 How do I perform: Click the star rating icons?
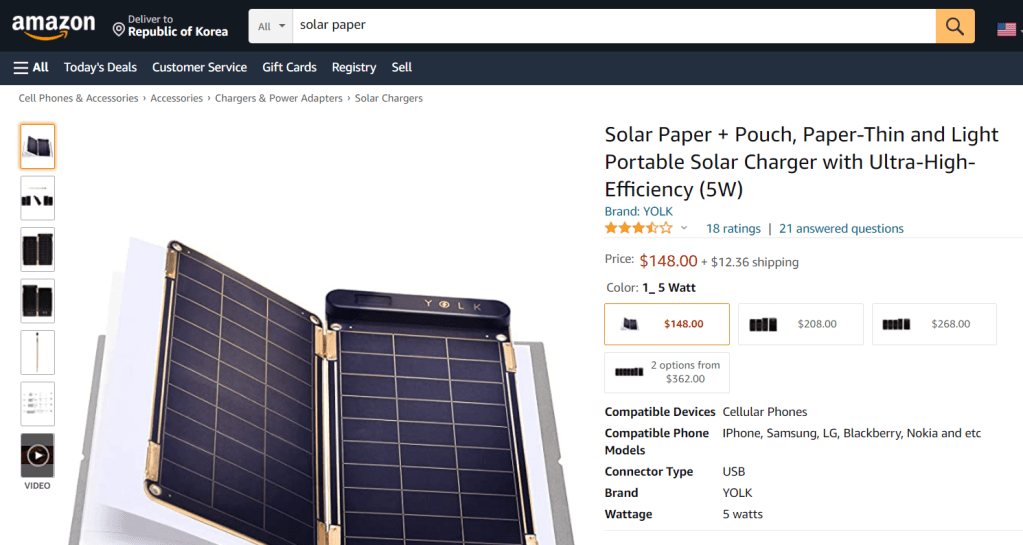(638, 228)
